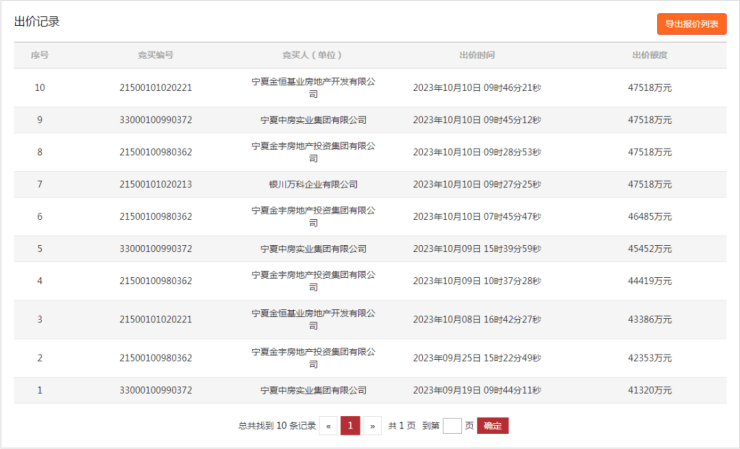740x449 pixels.
Task: Select bidder number in row 4
Action: pyautogui.click(x=156, y=281)
